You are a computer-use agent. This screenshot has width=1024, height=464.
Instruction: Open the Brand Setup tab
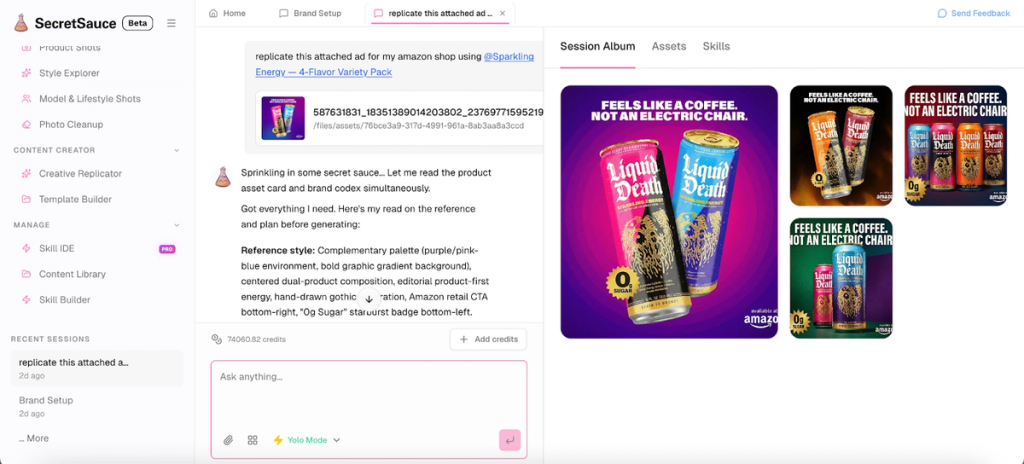(310, 13)
